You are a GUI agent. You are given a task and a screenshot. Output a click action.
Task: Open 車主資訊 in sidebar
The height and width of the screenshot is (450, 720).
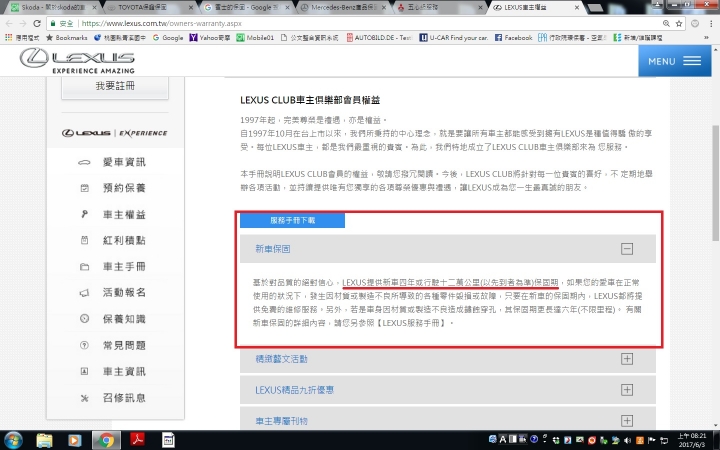pos(124,371)
